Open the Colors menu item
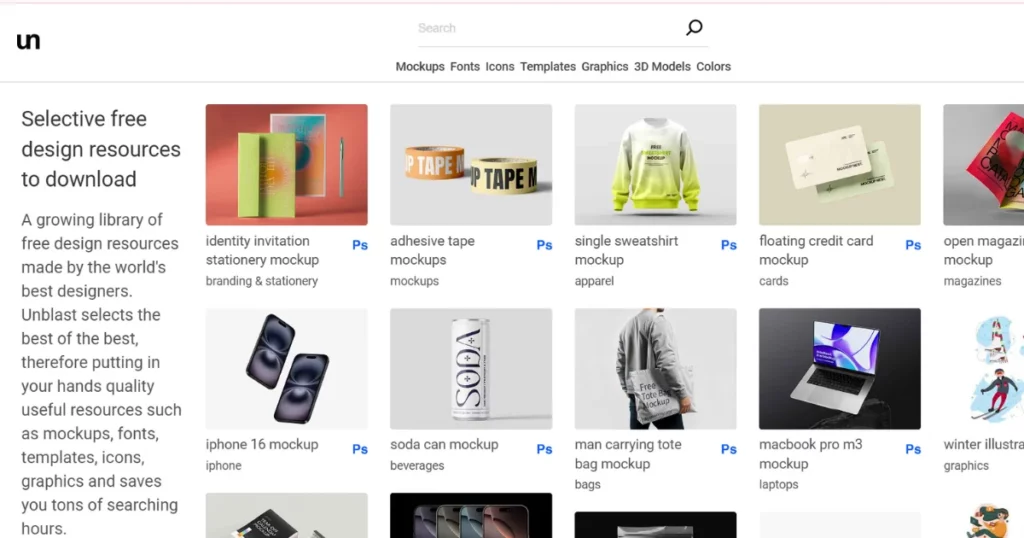The image size is (1024, 538). [x=713, y=67]
